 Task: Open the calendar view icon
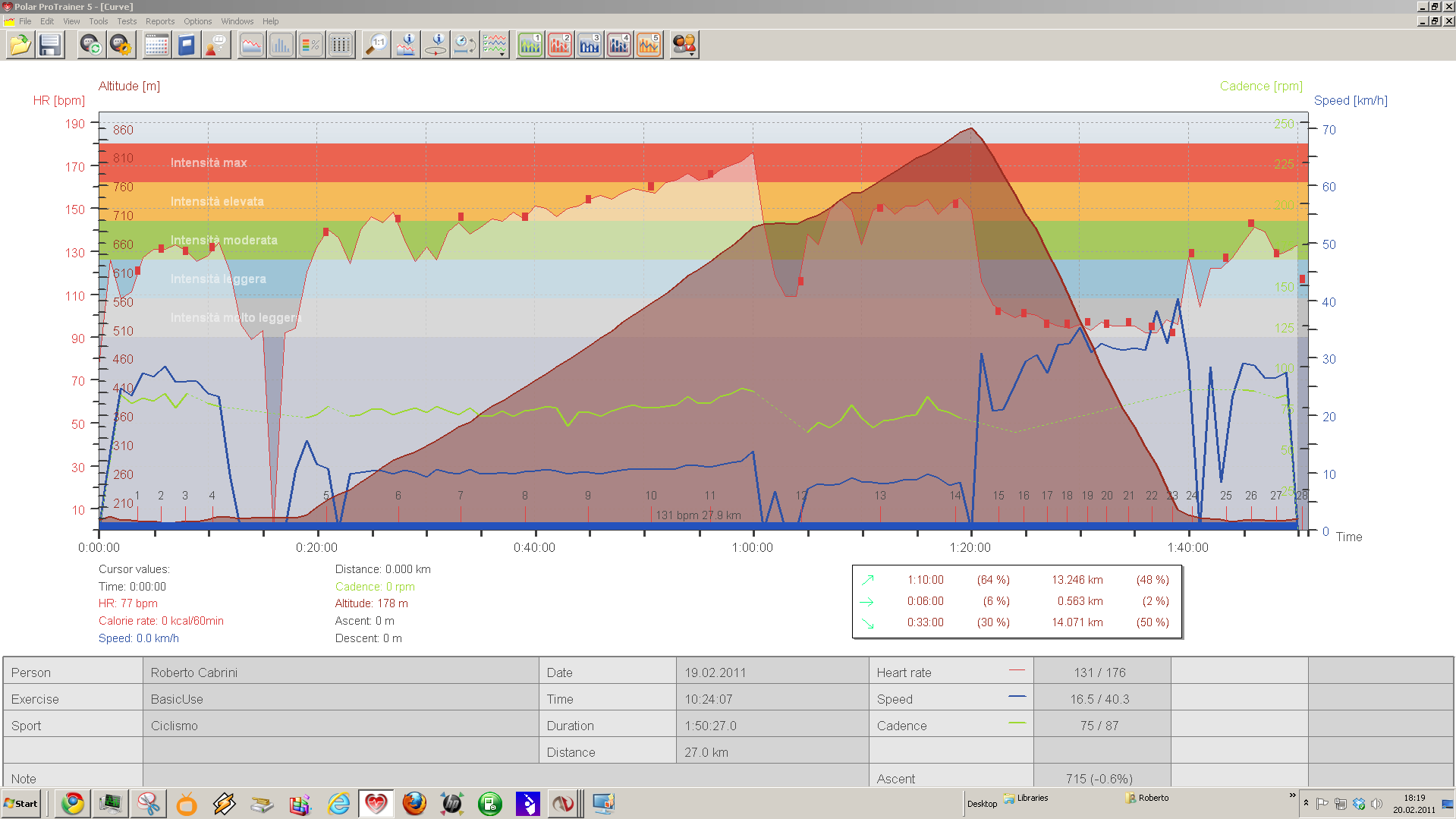[156, 46]
